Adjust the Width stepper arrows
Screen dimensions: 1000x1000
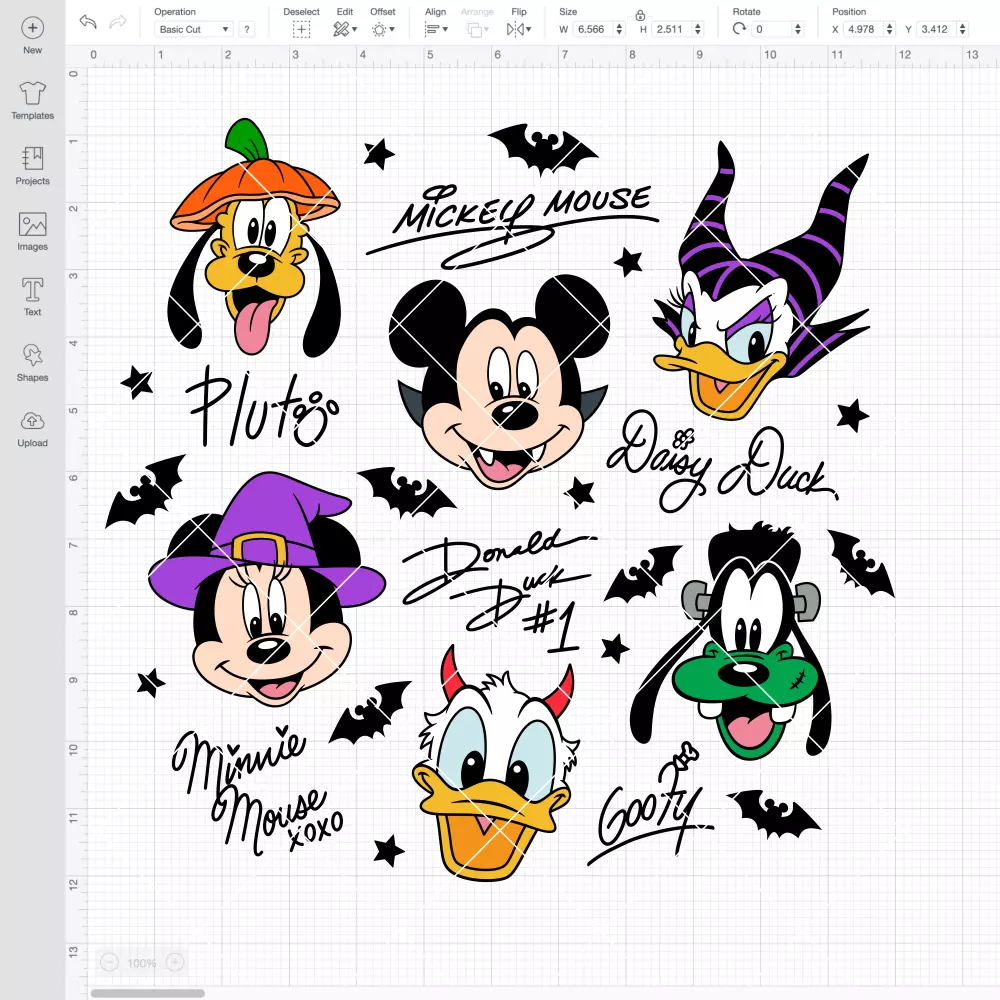pos(619,29)
